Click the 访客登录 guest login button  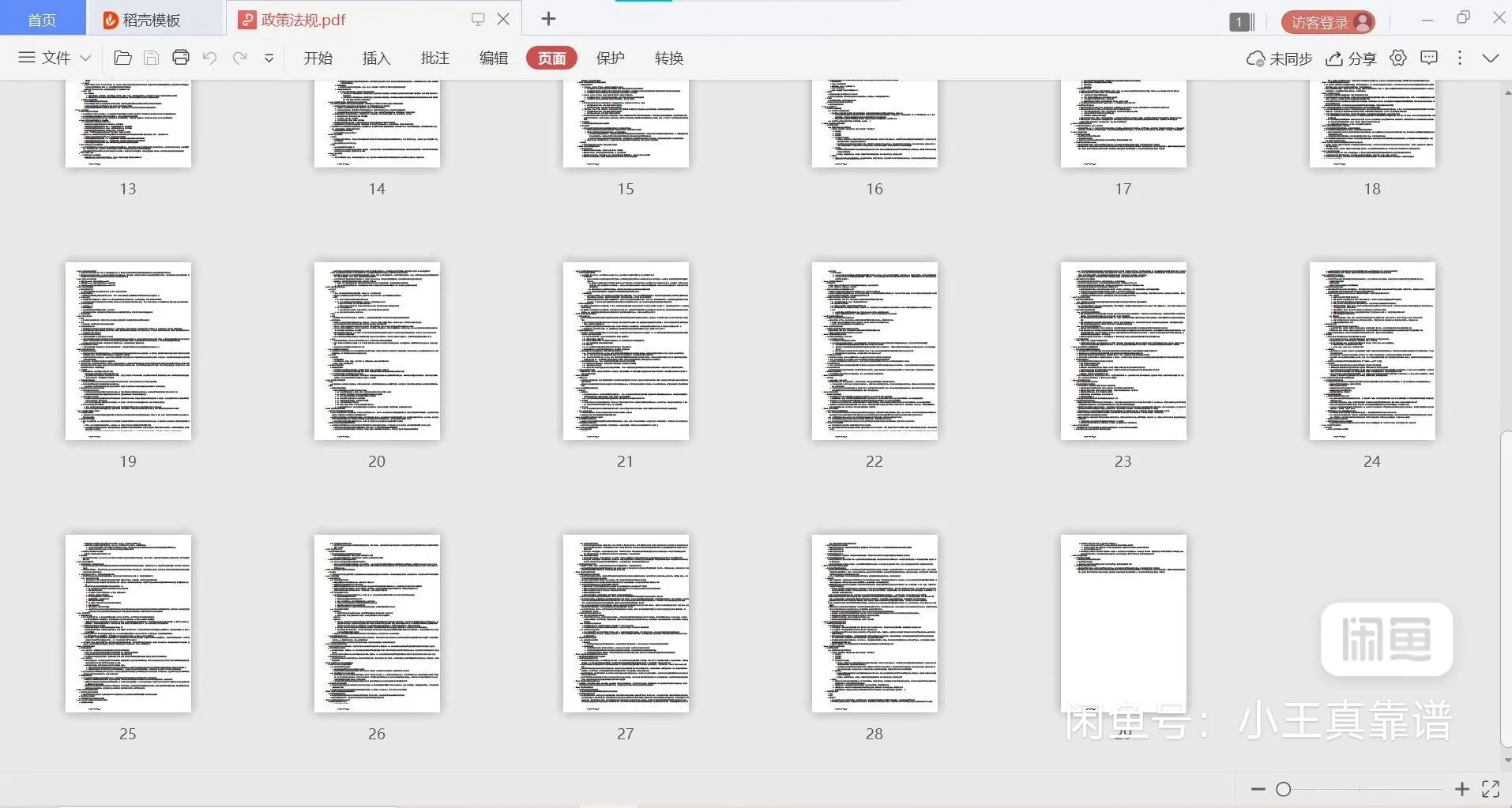point(1328,22)
